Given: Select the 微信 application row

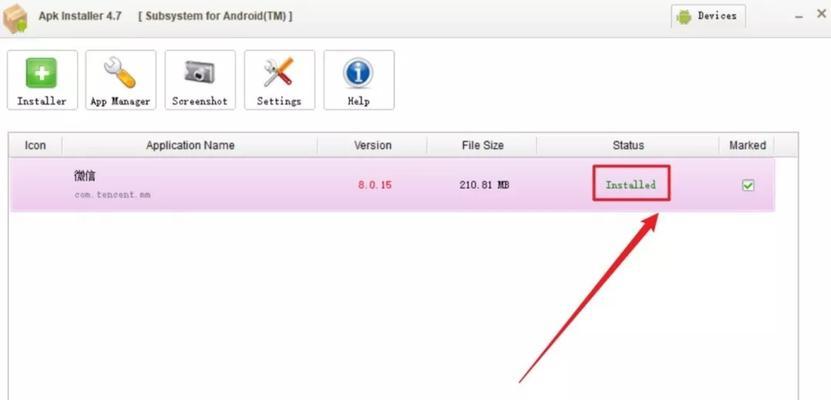Looking at the screenshot, I should tap(392, 184).
